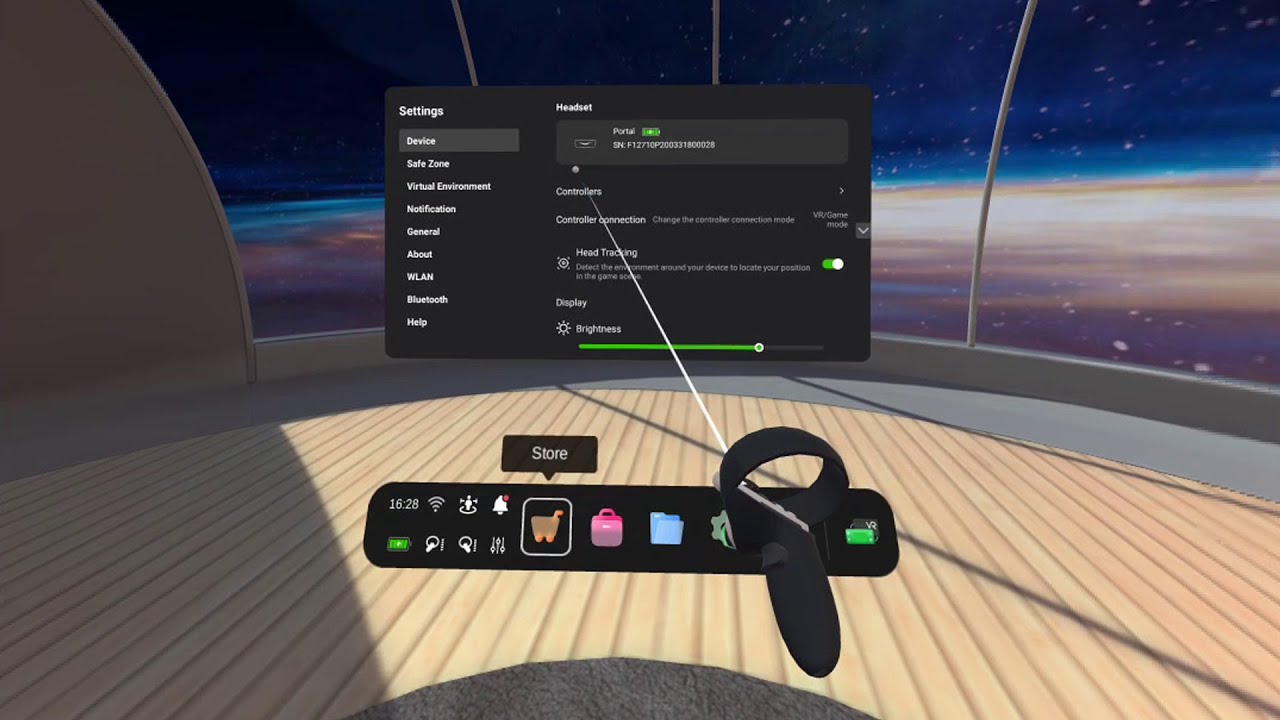Click the Head Tracking scan icon

tap(563, 264)
